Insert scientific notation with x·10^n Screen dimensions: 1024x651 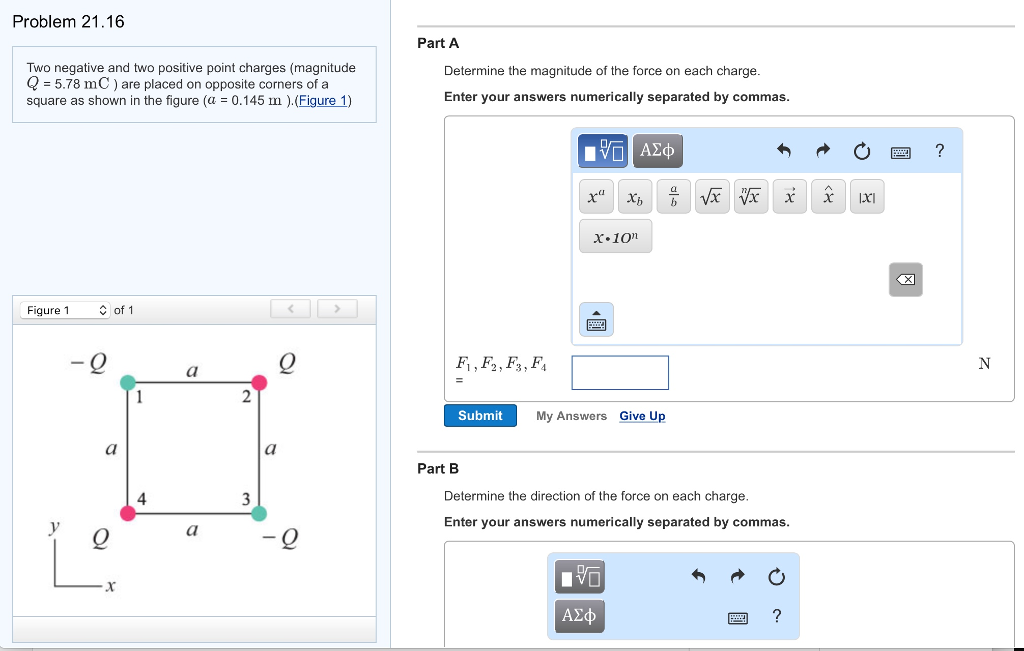point(615,236)
